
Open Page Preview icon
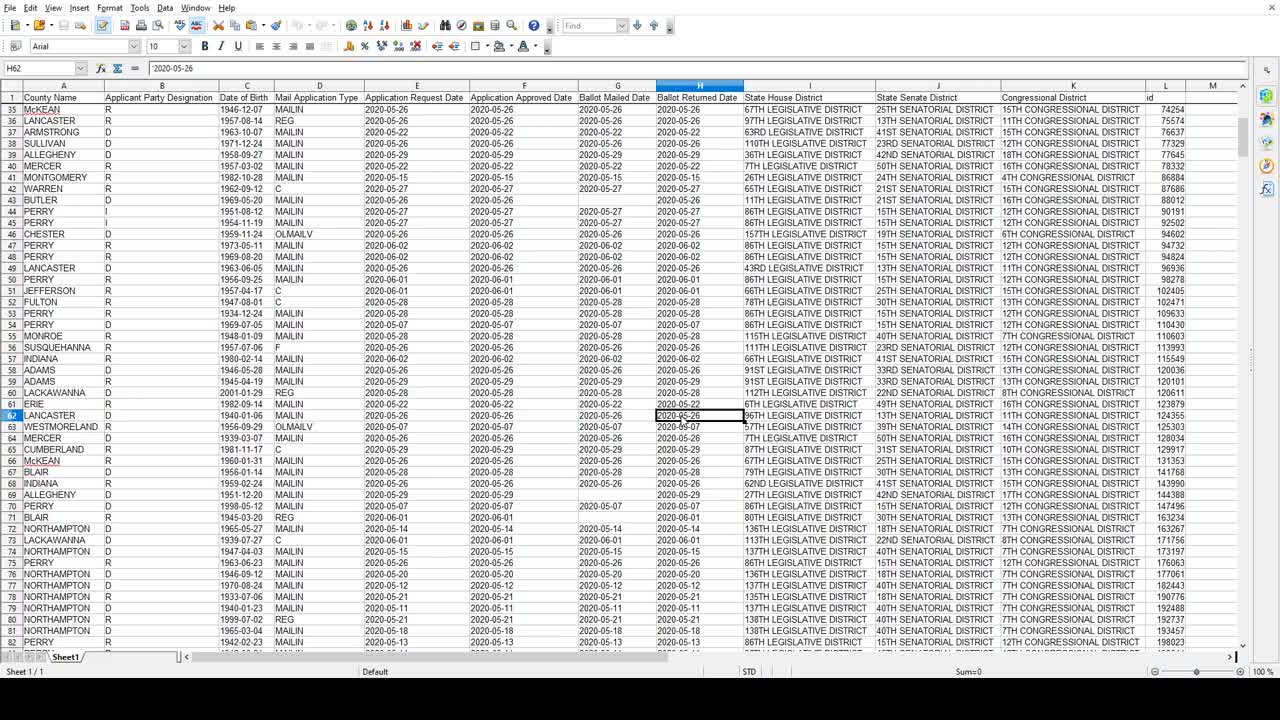point(157,25)
